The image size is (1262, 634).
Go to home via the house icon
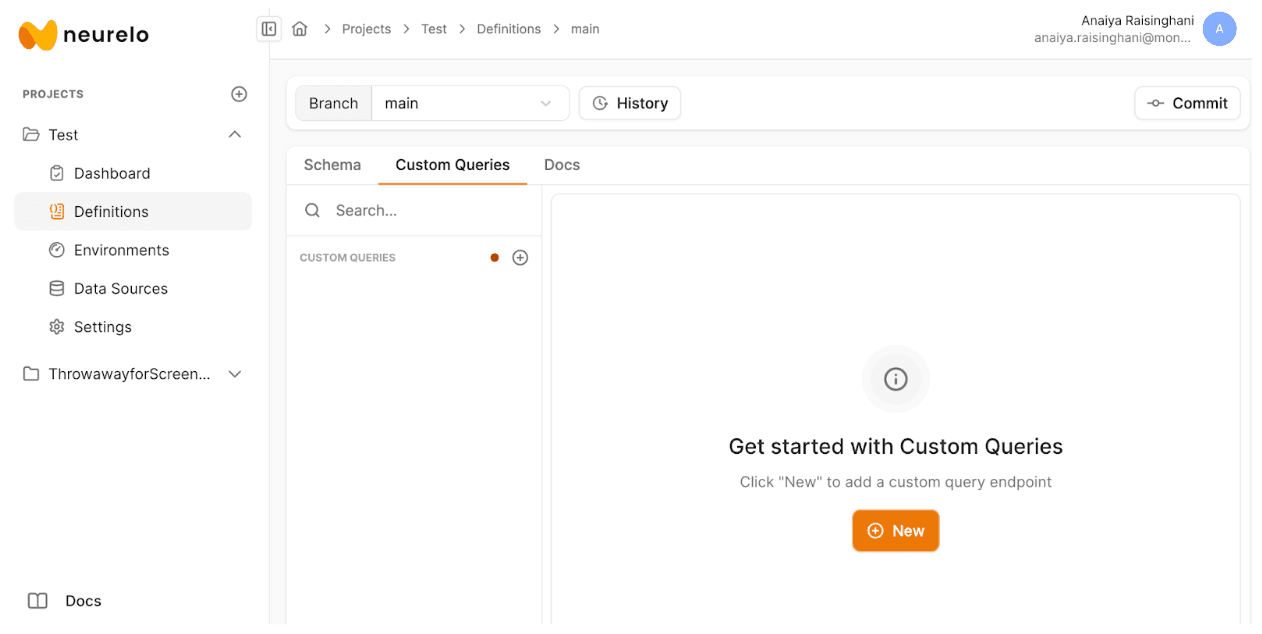(x=299, y=29)
